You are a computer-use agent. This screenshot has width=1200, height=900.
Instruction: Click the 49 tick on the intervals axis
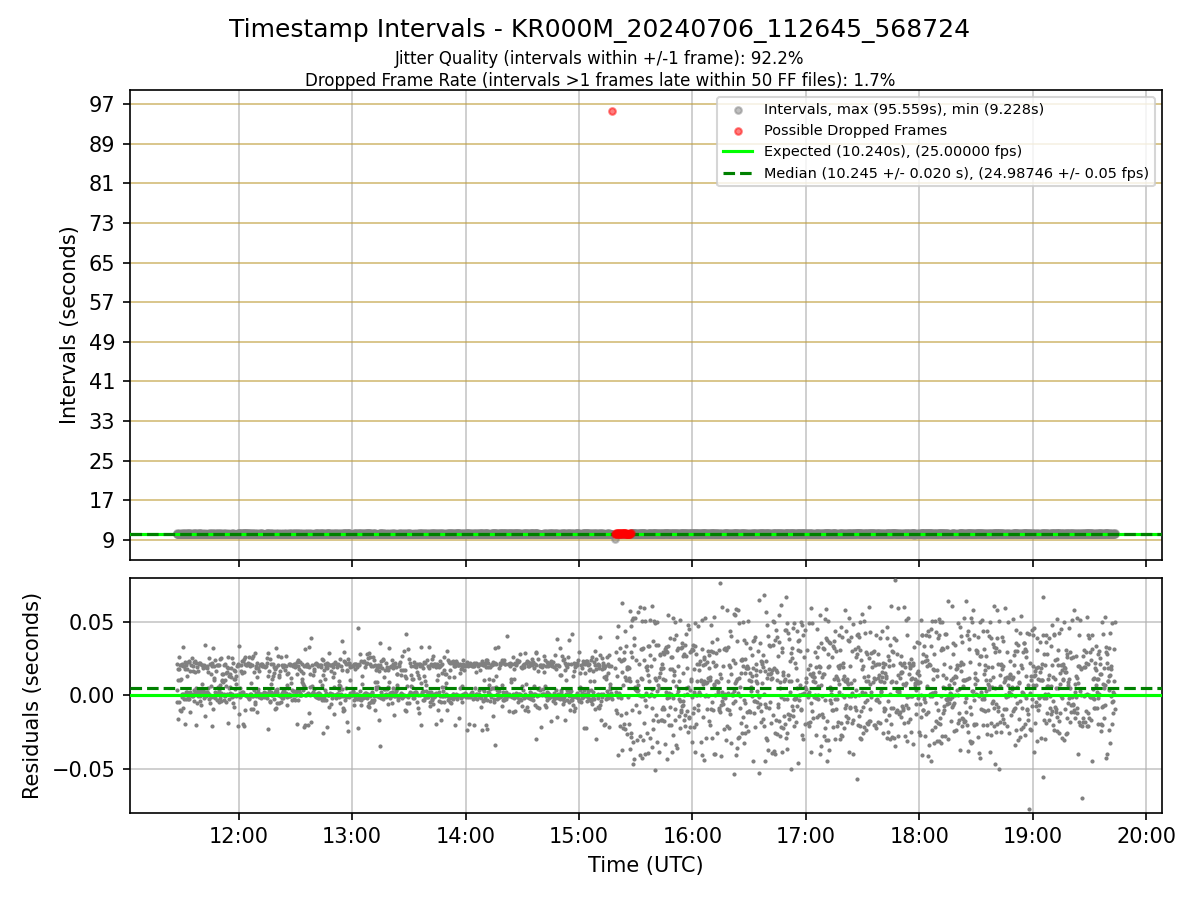[x=104, y=342]
